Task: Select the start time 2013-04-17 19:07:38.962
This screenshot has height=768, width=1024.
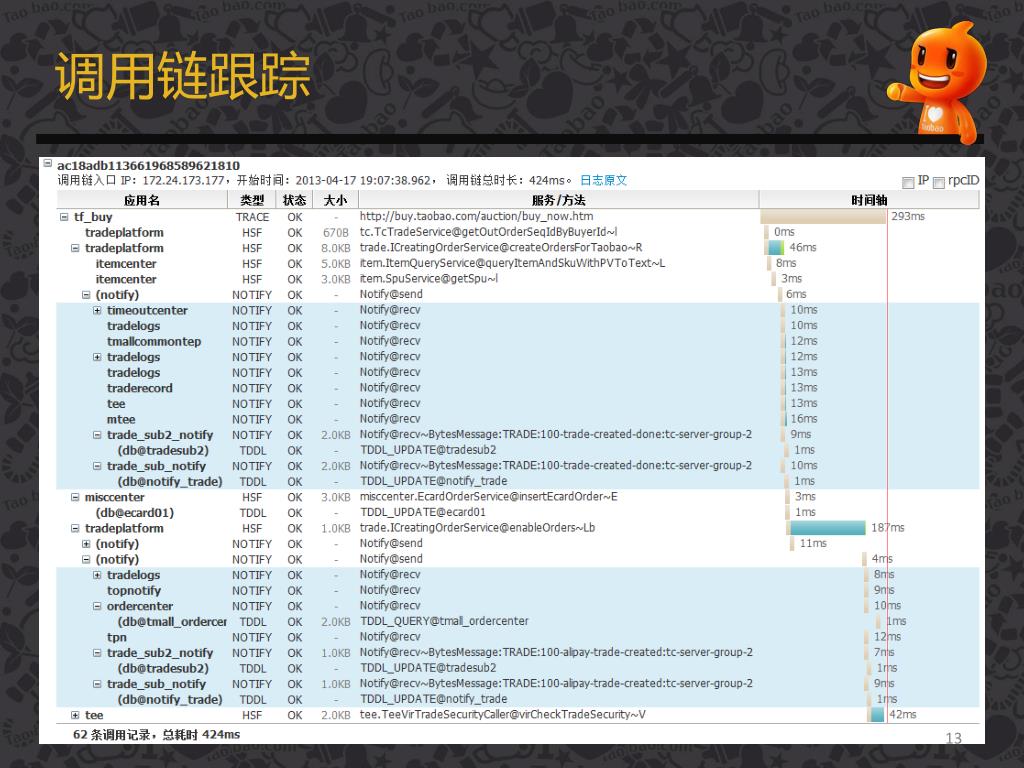Action: tap(363, 180)
